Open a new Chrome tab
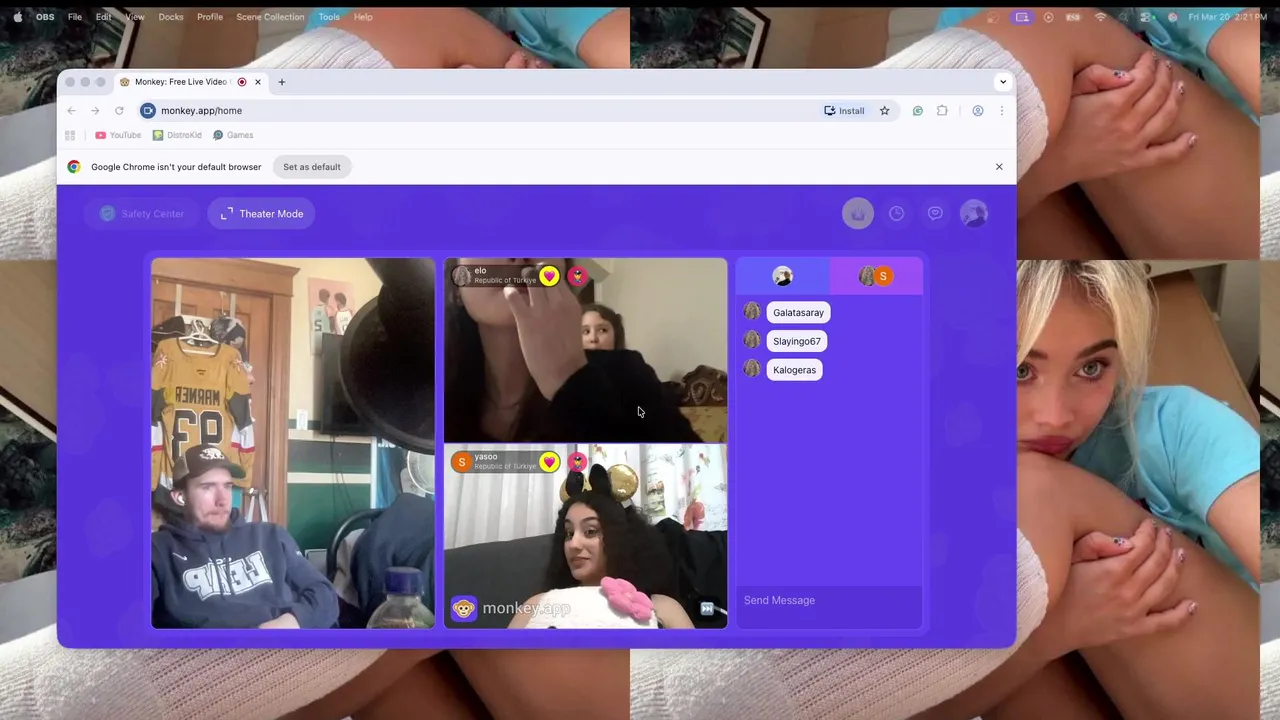This screenshot has width=1280, height=720. (281, 82)
